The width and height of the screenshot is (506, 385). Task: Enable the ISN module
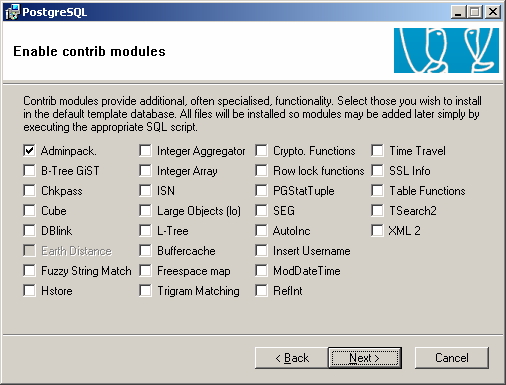pos(145,191)
